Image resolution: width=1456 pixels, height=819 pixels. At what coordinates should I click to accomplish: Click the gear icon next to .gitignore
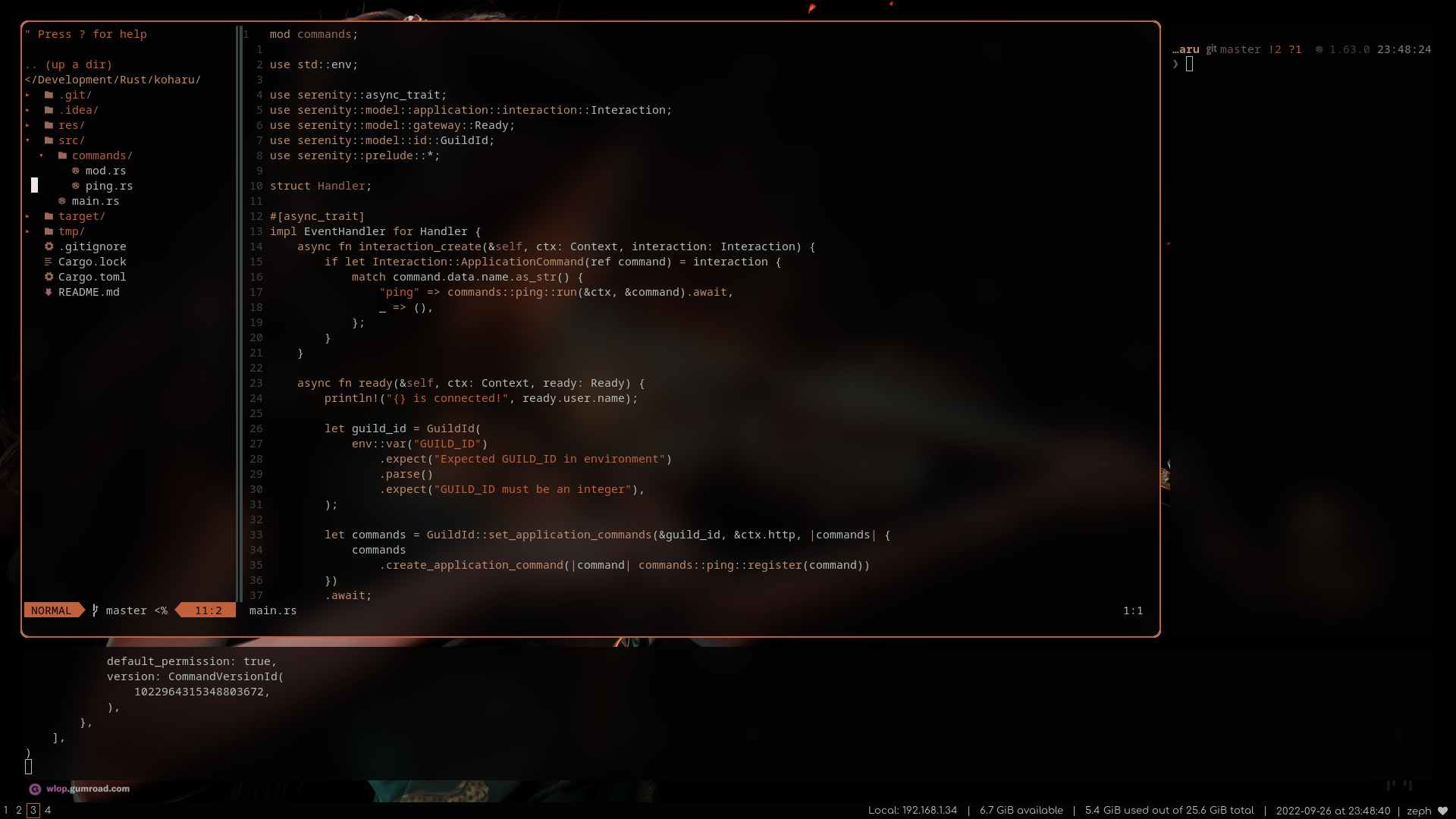pyautogui.click(x=49, y=246)
